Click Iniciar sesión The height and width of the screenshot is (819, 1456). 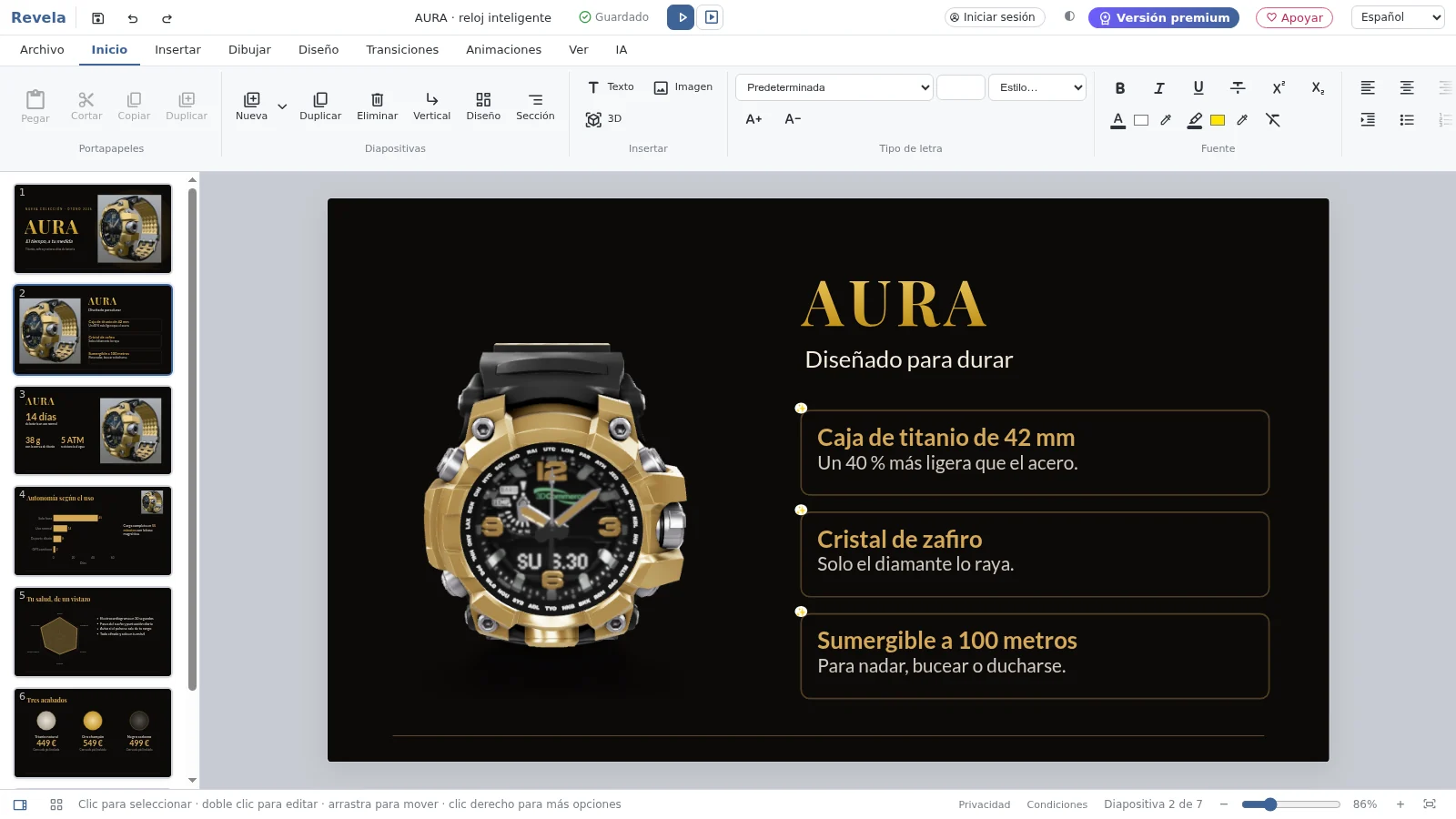[993, 17]
